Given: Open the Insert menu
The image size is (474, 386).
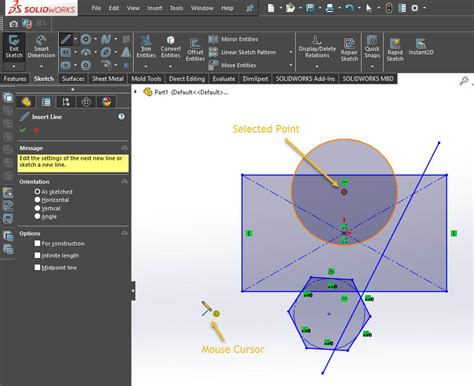Looking at the screenshot, I should [155, 8].
